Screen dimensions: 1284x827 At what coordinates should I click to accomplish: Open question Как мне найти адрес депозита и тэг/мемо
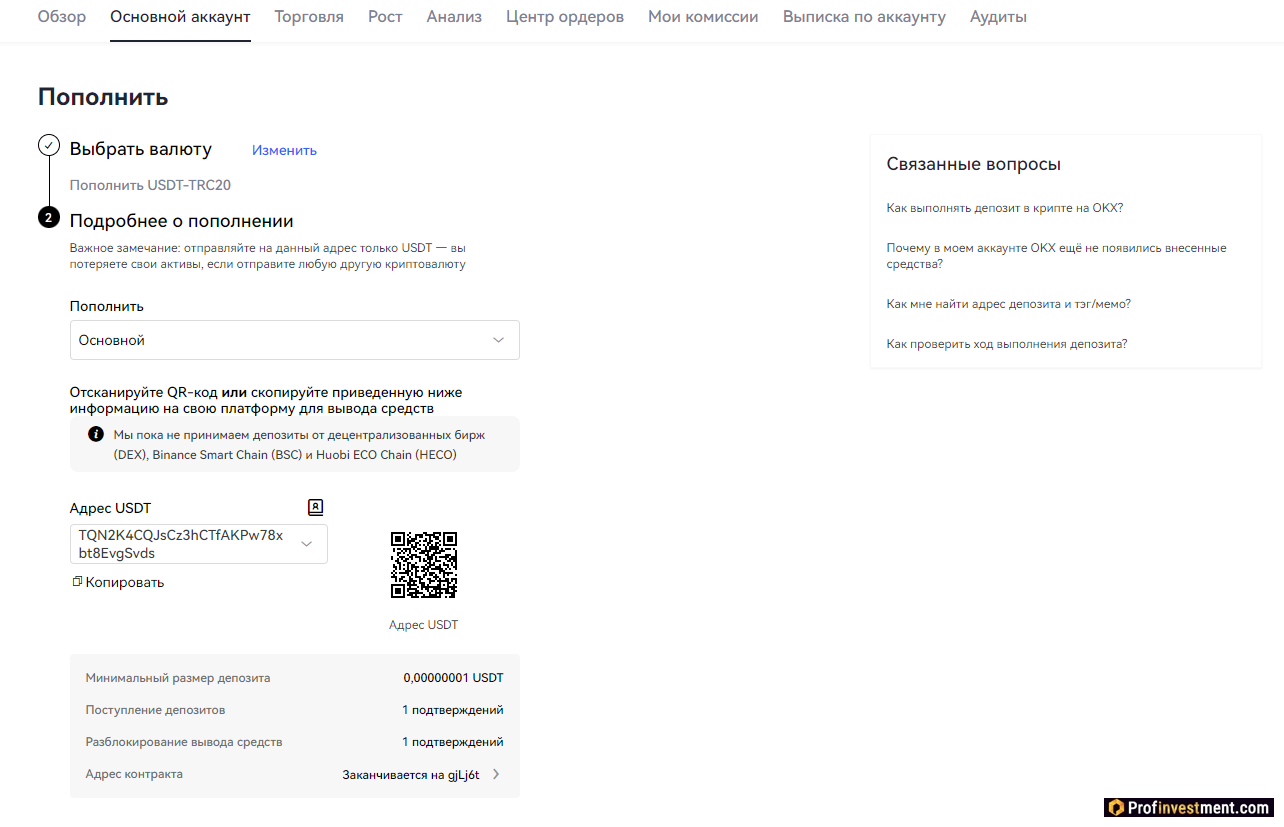(x=1009, y=304)
